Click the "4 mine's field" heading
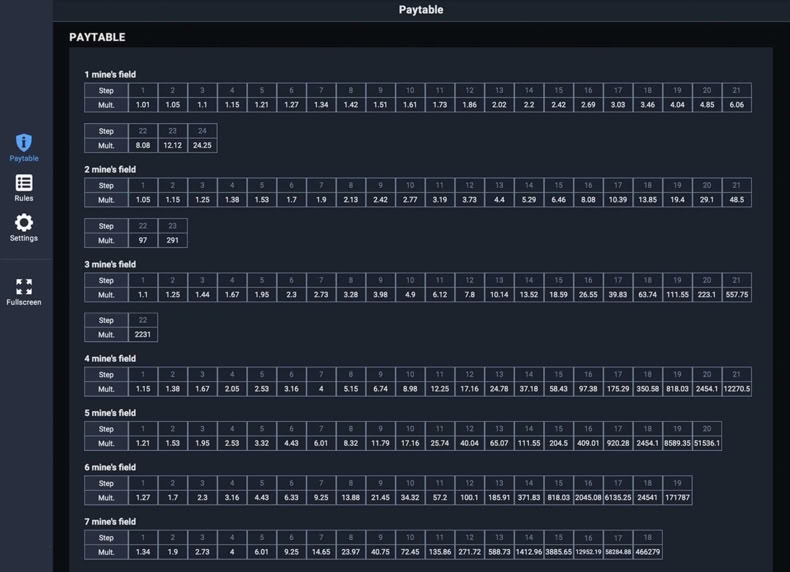The image size is (790, 572). (110, 358)
